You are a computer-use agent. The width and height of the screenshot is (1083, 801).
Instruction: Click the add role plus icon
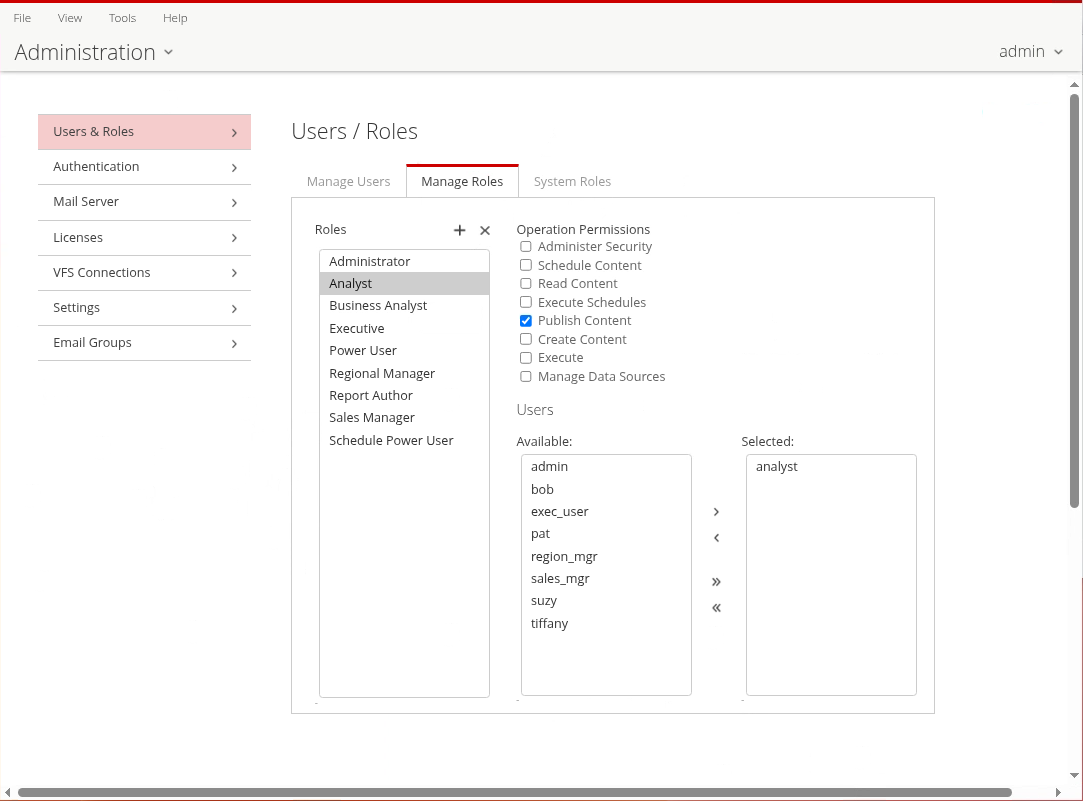(460, 230)
